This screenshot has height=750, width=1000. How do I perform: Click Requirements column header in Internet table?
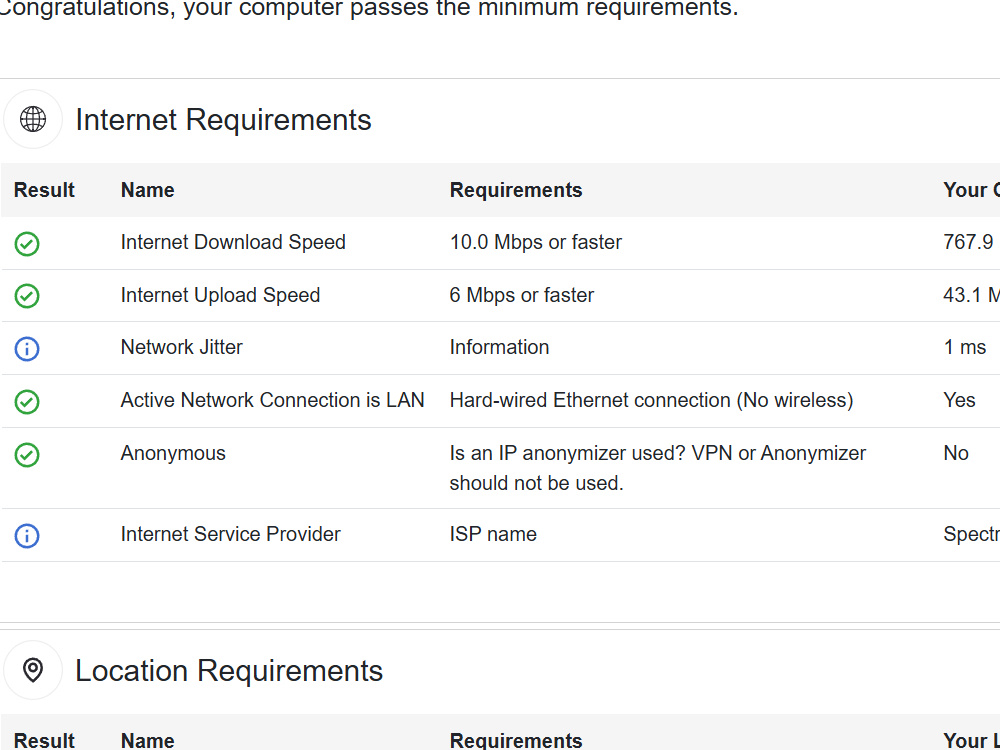pos(516,190)
